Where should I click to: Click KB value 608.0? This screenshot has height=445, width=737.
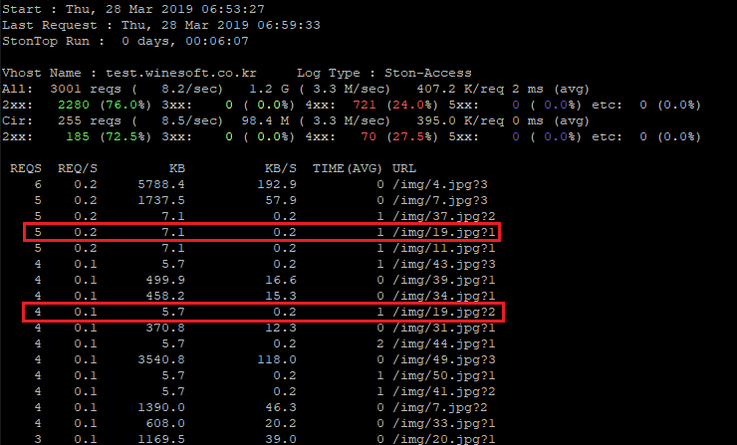tap(165, 423)
